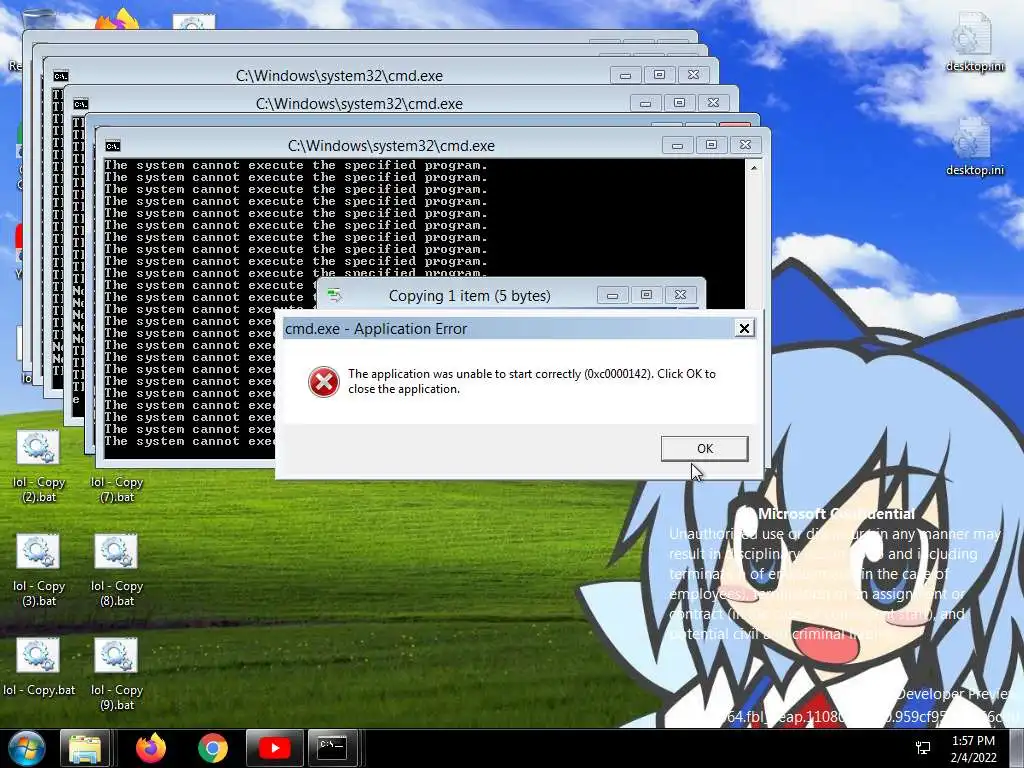Click the red error icon in the dialog

click(x=324, y=382)
